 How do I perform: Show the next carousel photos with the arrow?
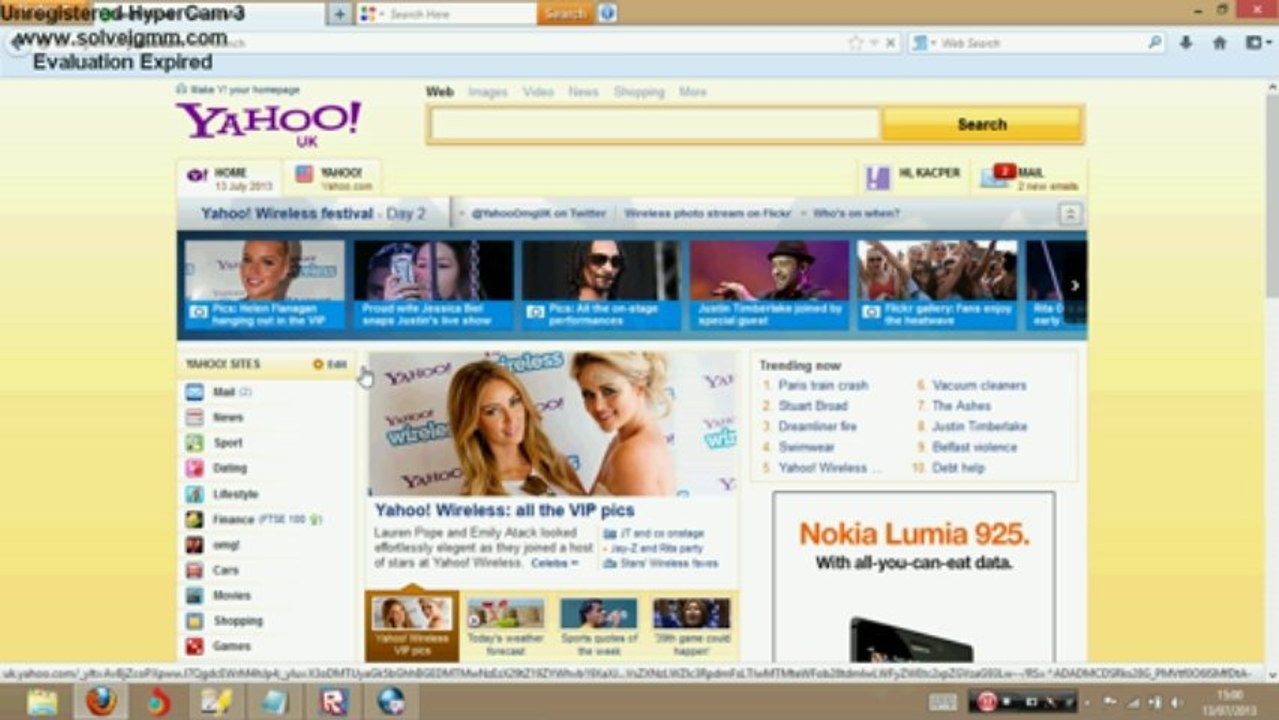[x=1075, y=285]
